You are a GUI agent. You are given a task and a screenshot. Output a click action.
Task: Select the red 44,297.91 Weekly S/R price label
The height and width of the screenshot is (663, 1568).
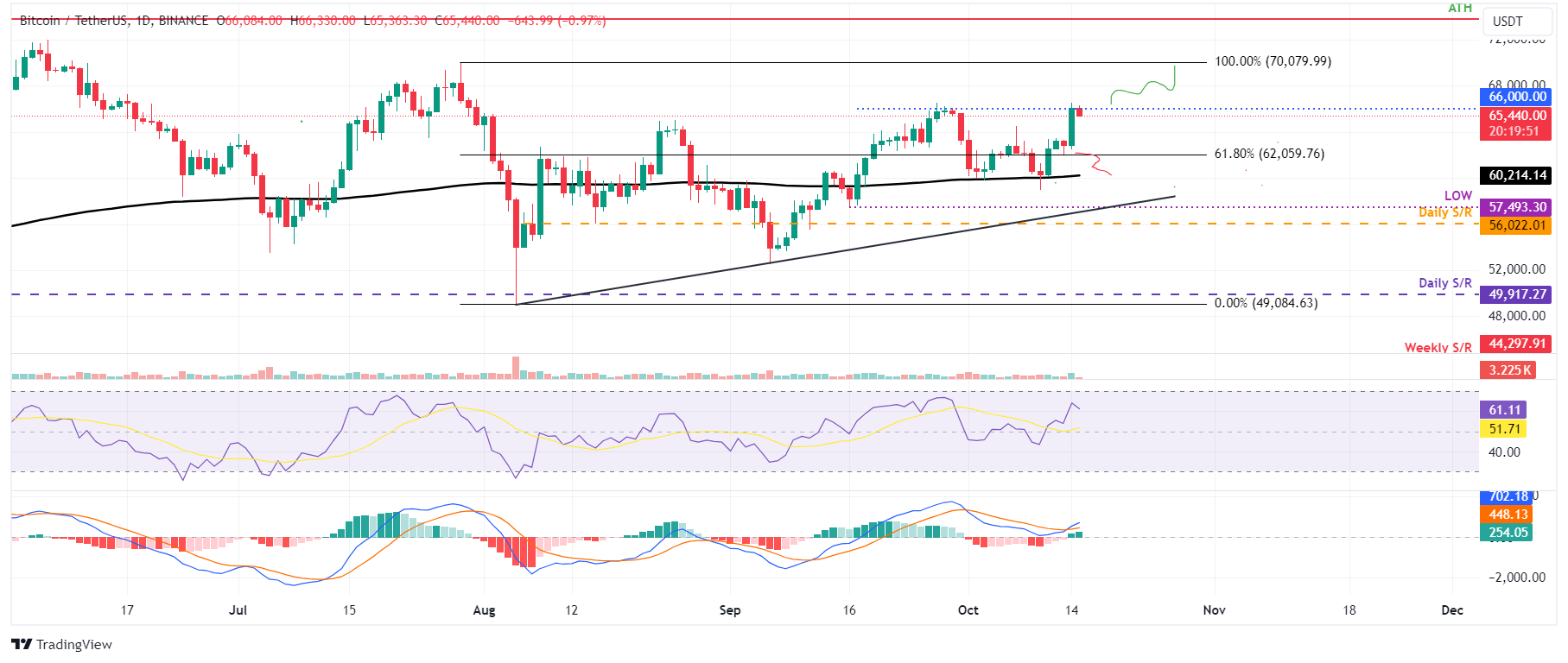[x=1516, y=344]
